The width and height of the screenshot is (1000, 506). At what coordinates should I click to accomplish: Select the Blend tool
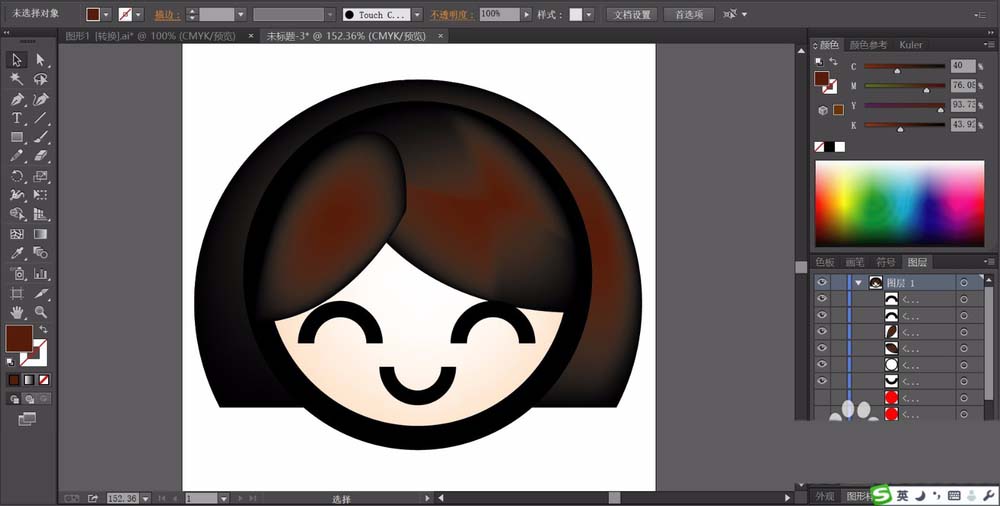click(41, 253)
